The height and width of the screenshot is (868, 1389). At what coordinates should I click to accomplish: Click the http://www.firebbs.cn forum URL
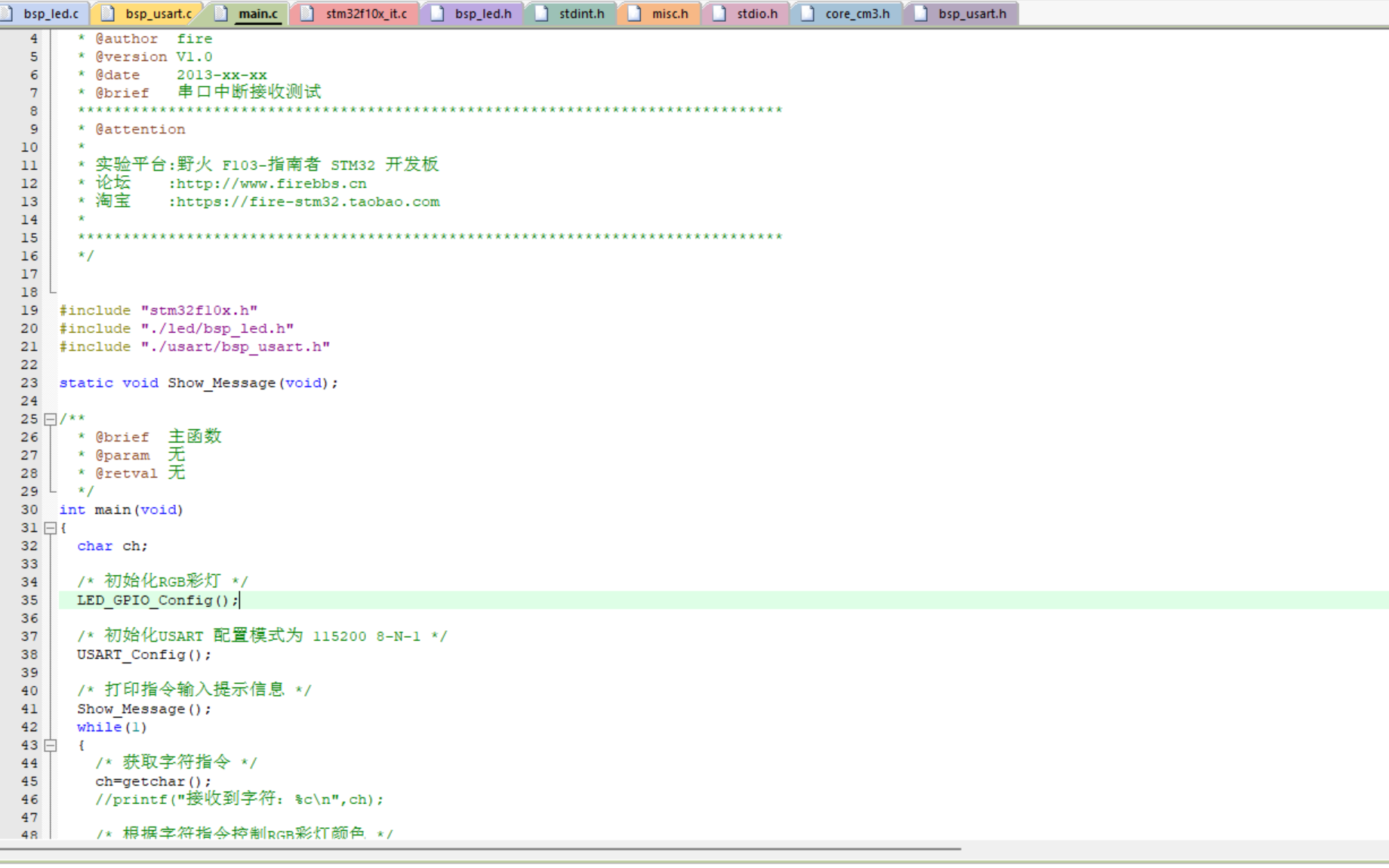click(x=271, y=183)
